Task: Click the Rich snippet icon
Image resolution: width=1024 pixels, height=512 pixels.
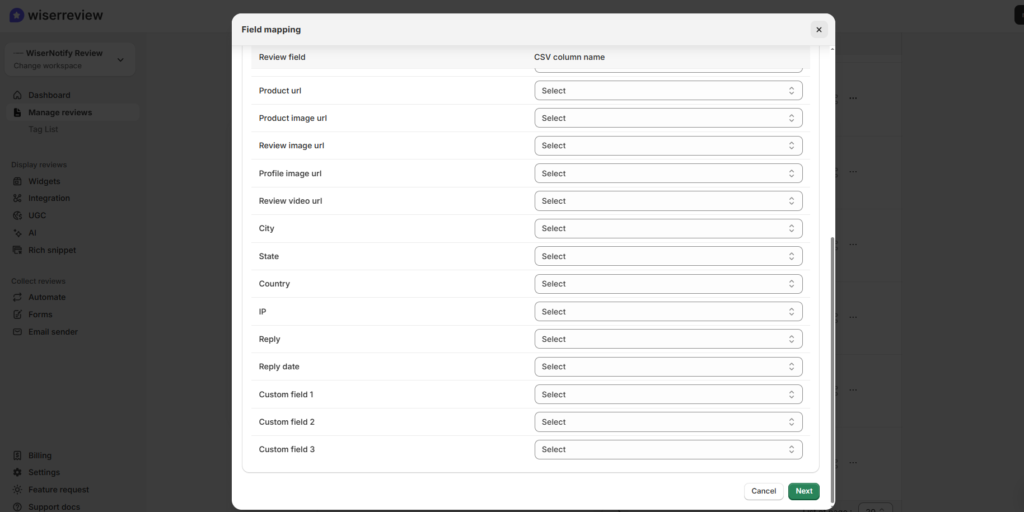Action: 18,250
